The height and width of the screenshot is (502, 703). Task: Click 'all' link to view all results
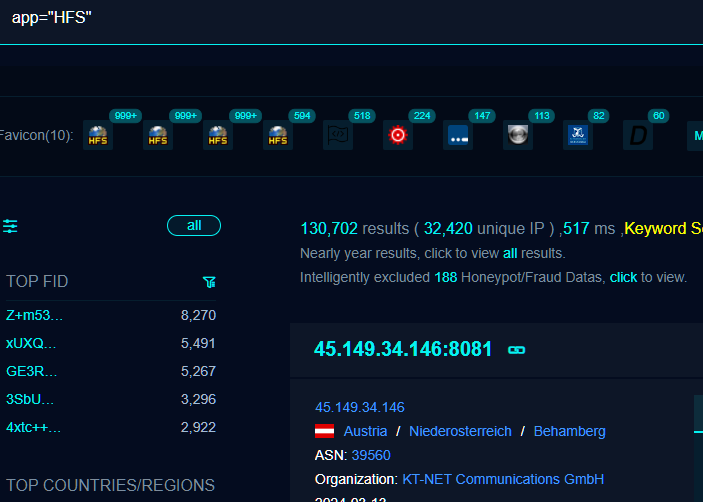510,253
